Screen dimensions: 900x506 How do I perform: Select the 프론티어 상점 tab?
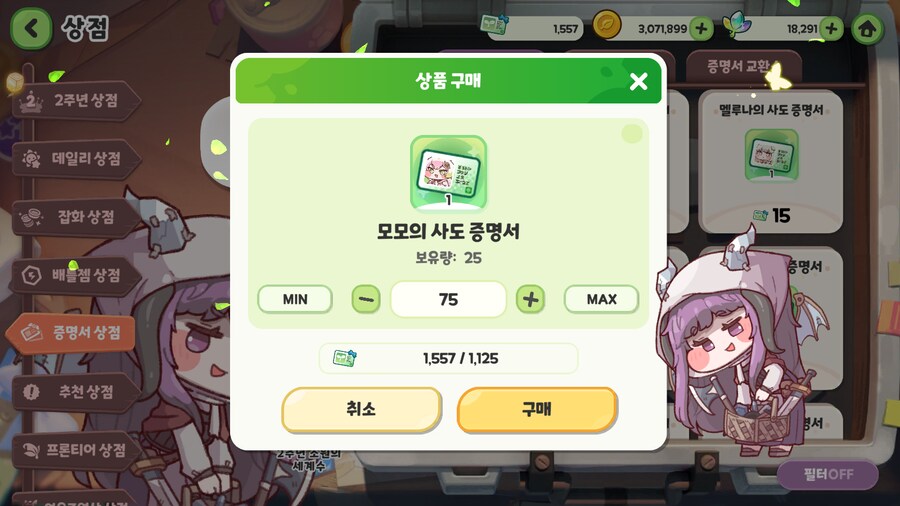coord(77,450)
